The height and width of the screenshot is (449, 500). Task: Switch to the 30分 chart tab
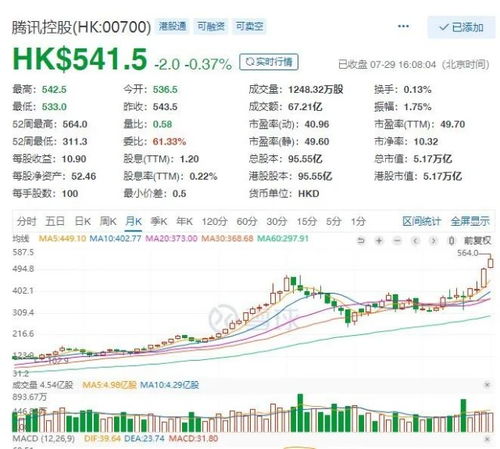tap(277, 221)
